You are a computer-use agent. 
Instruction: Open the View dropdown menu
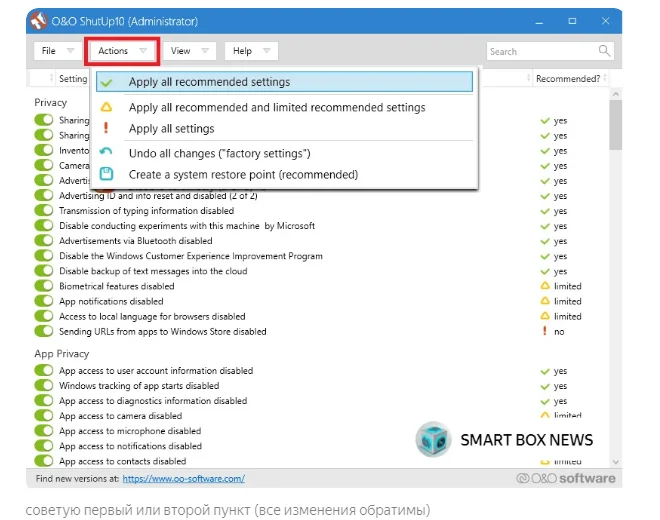(x=189, y=51)
